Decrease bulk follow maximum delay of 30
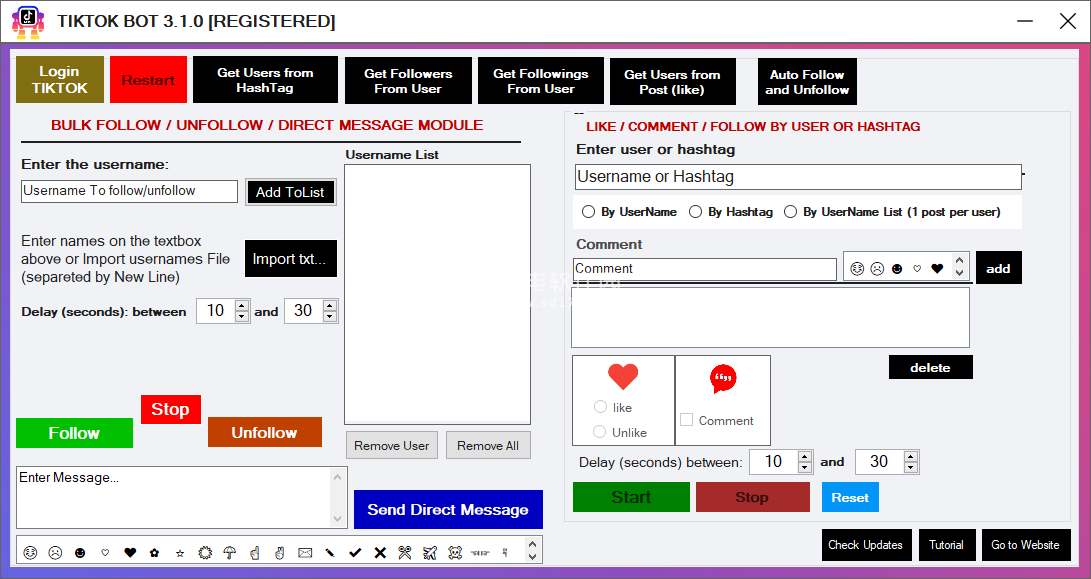Screen dimensions: 1091x579 pos(331,316)
